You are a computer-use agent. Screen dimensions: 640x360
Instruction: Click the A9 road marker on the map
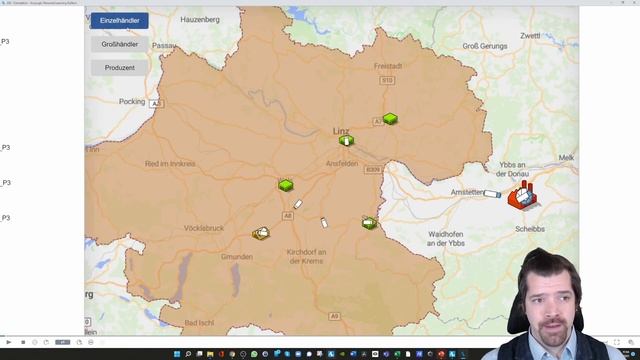tap(334, 316)
